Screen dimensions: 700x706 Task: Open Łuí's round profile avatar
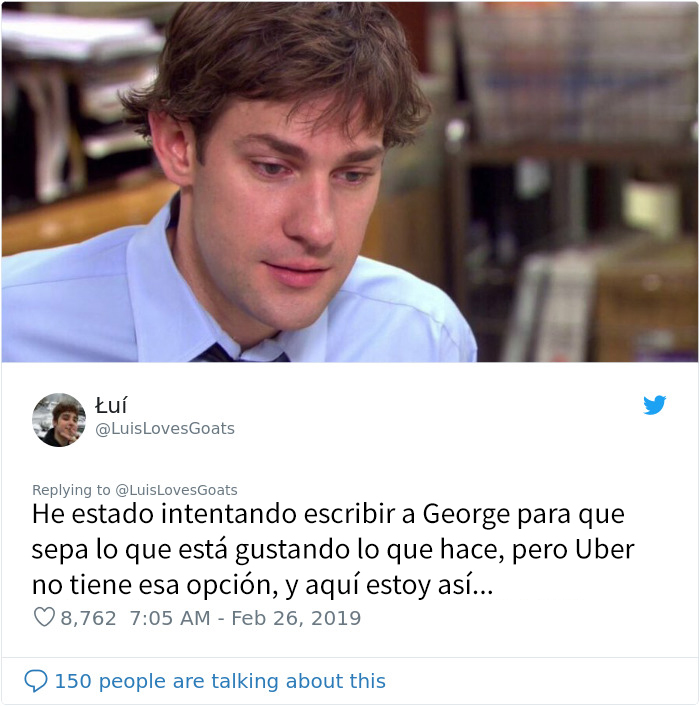click(59, 420)
